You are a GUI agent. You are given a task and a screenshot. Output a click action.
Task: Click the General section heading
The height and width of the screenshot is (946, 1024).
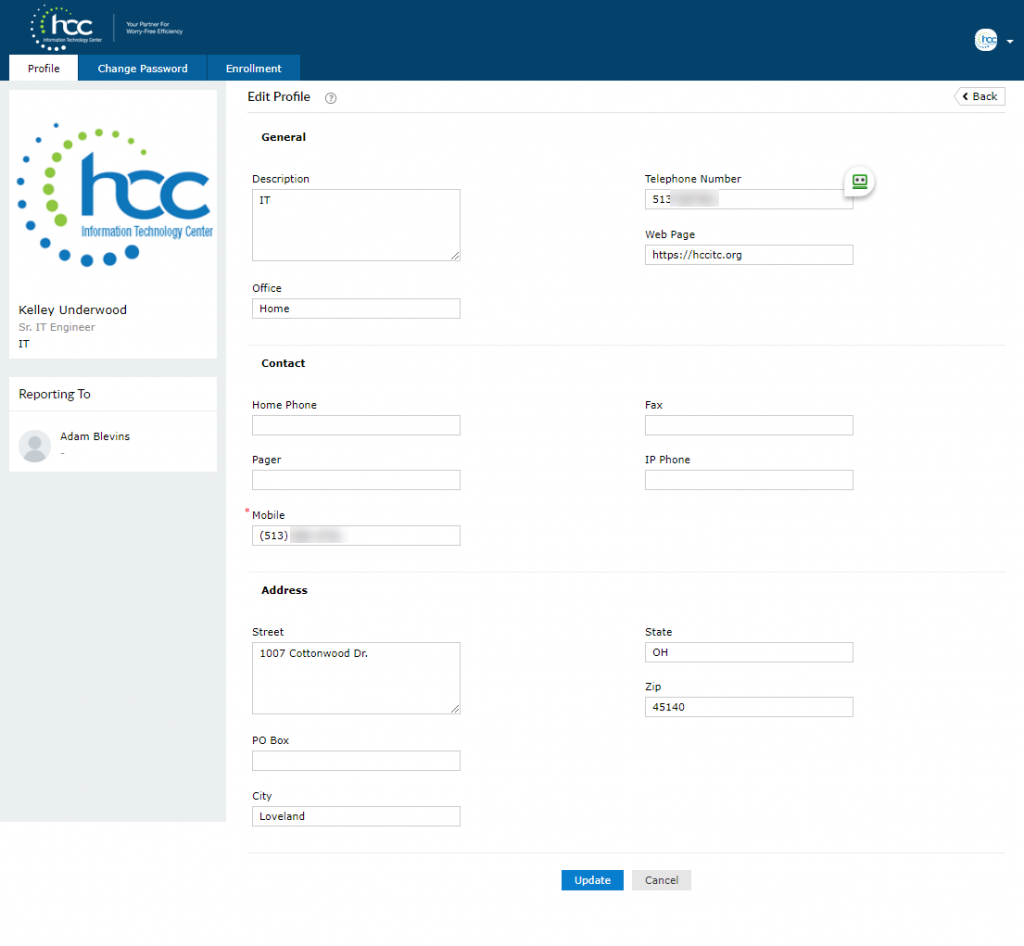click(283, 137)
